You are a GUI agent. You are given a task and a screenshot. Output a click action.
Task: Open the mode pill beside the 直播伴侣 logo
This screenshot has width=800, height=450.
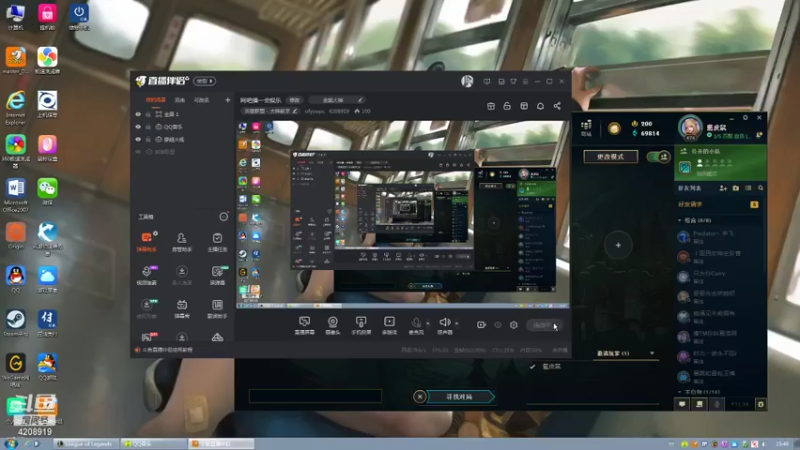coord(205,81)
